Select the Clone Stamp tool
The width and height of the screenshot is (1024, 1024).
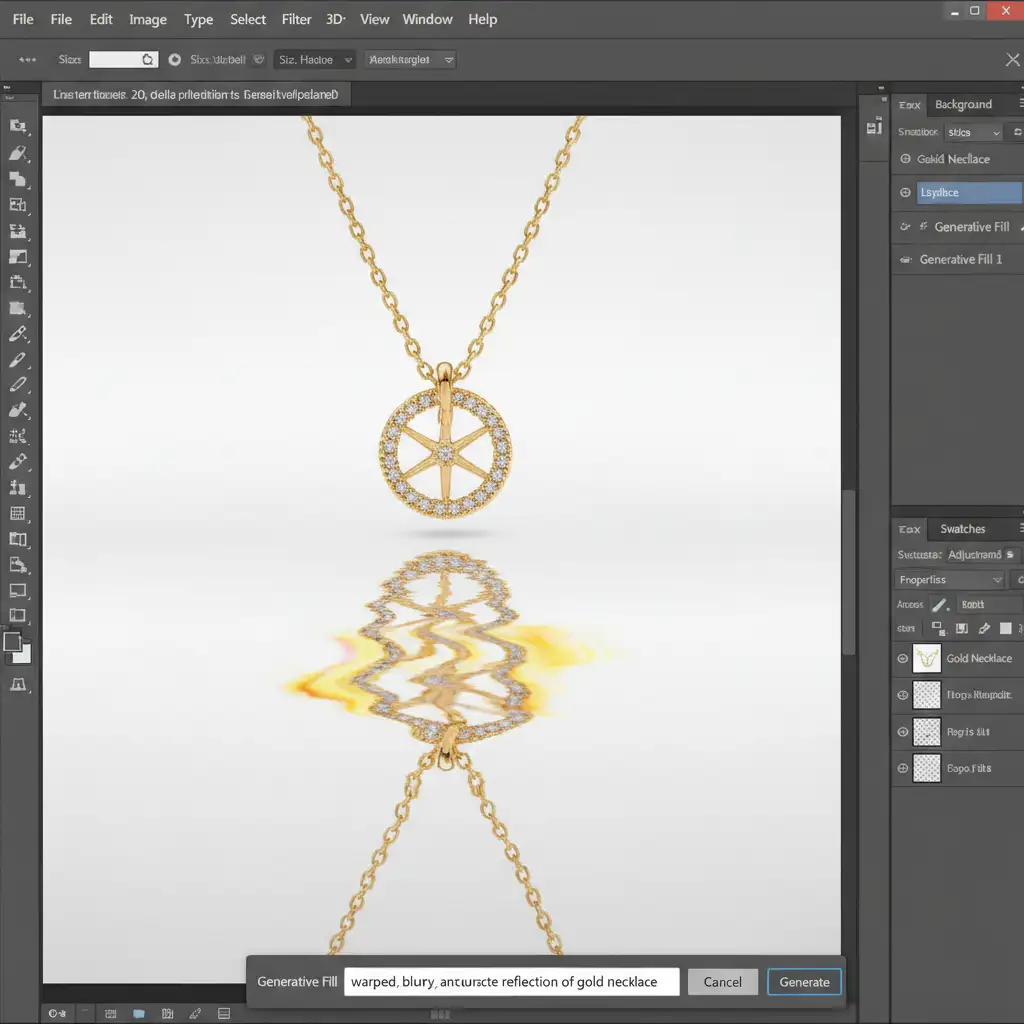point(17,487)
